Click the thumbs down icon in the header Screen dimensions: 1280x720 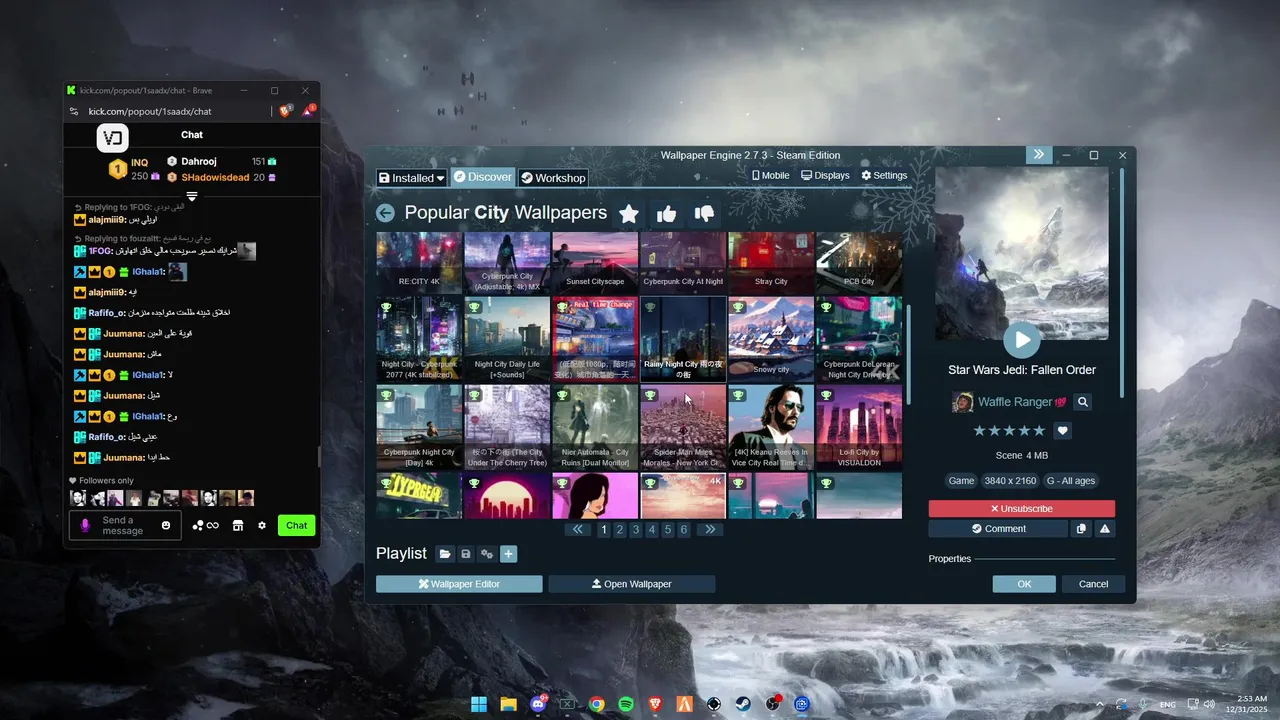coord(704,213)
